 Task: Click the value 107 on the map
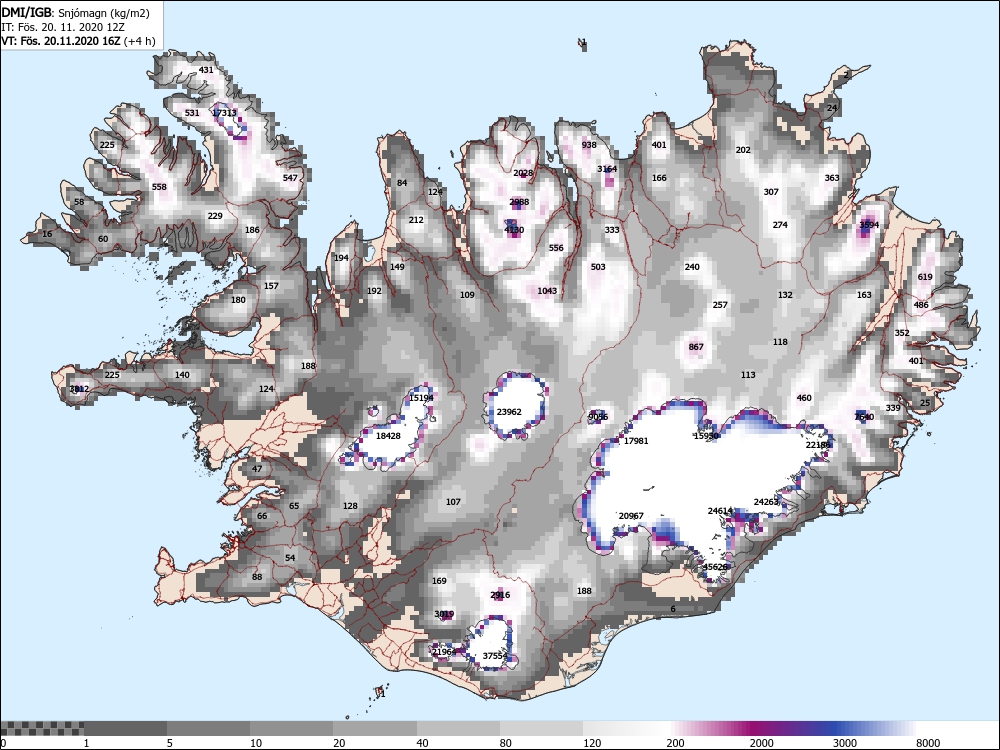click(x=453, y=502)
